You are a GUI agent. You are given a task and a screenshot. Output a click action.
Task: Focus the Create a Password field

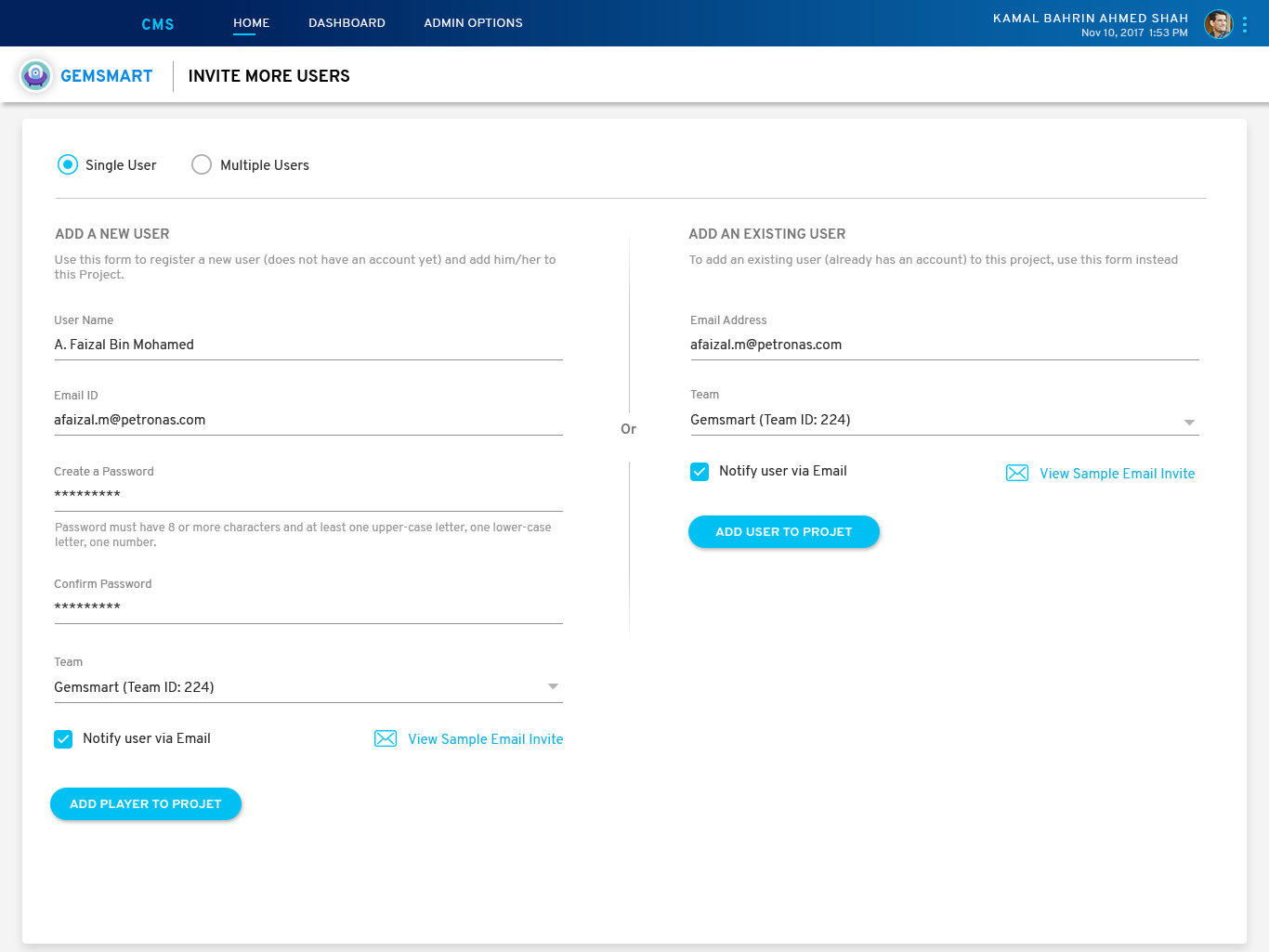point(307,495)
